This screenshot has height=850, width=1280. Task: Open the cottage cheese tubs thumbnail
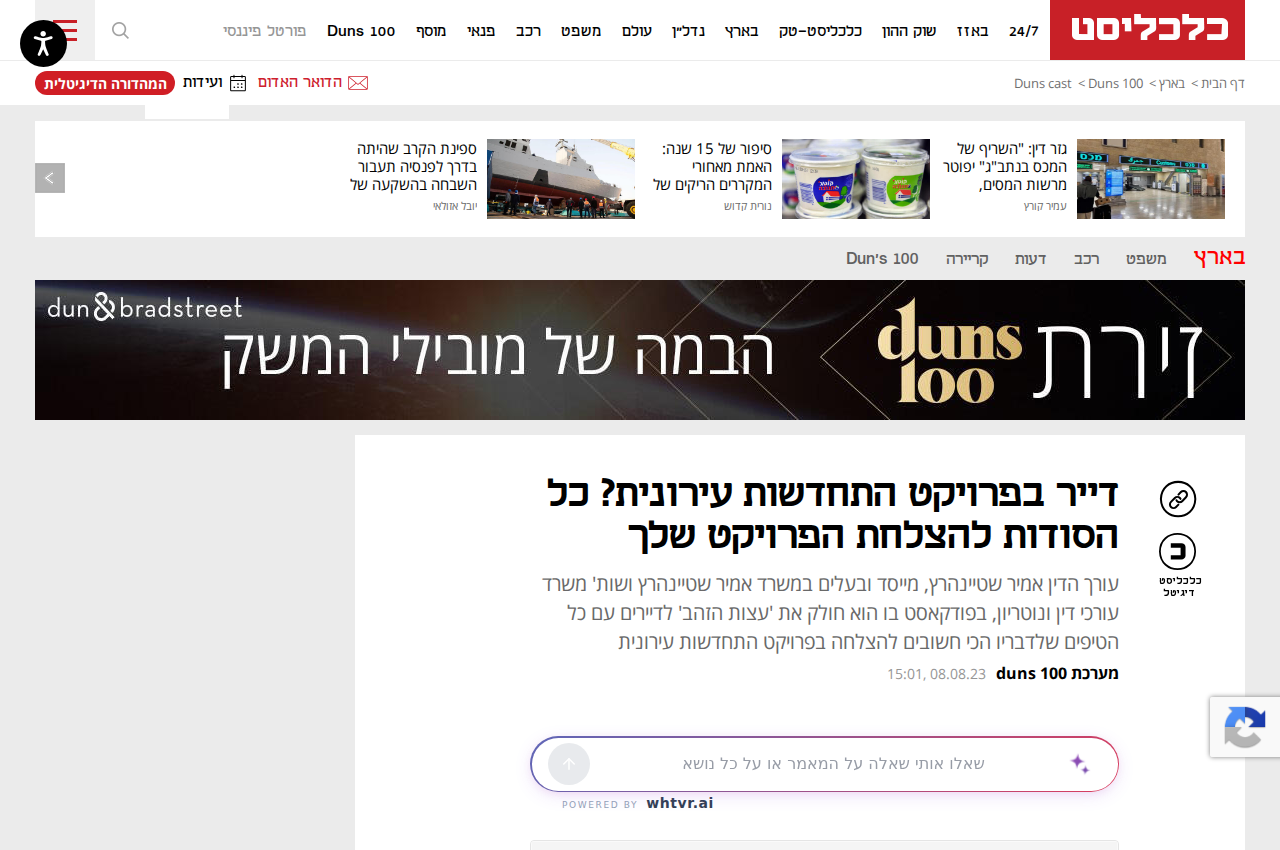[856, 179]
